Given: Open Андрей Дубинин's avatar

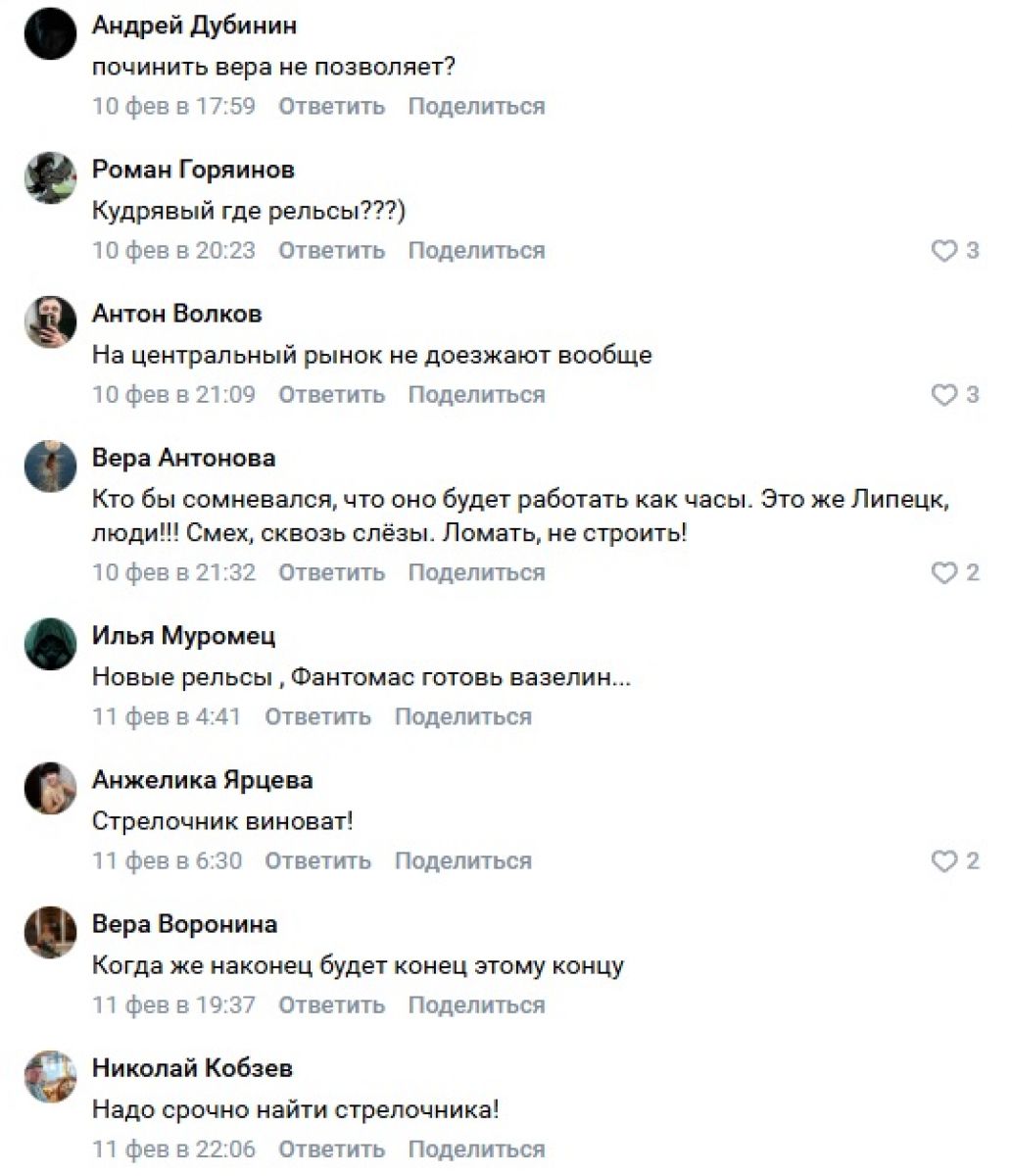Looking at the screenshot, I should coord(50,34).
